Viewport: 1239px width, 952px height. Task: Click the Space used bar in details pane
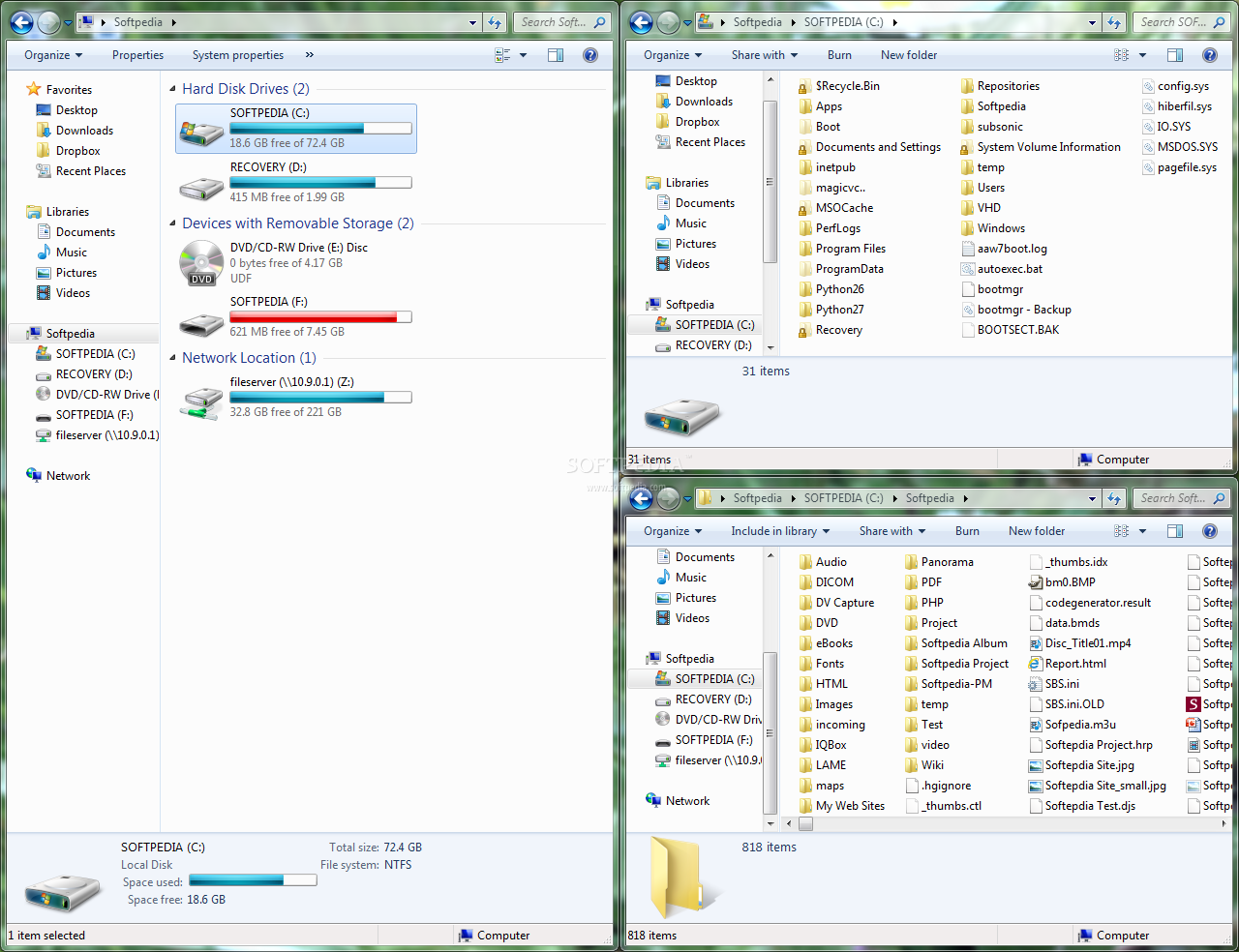(x=253, y=880)
